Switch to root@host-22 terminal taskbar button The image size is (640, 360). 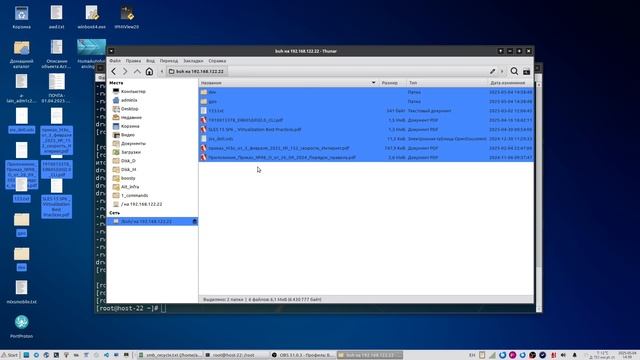pos(236,355)
